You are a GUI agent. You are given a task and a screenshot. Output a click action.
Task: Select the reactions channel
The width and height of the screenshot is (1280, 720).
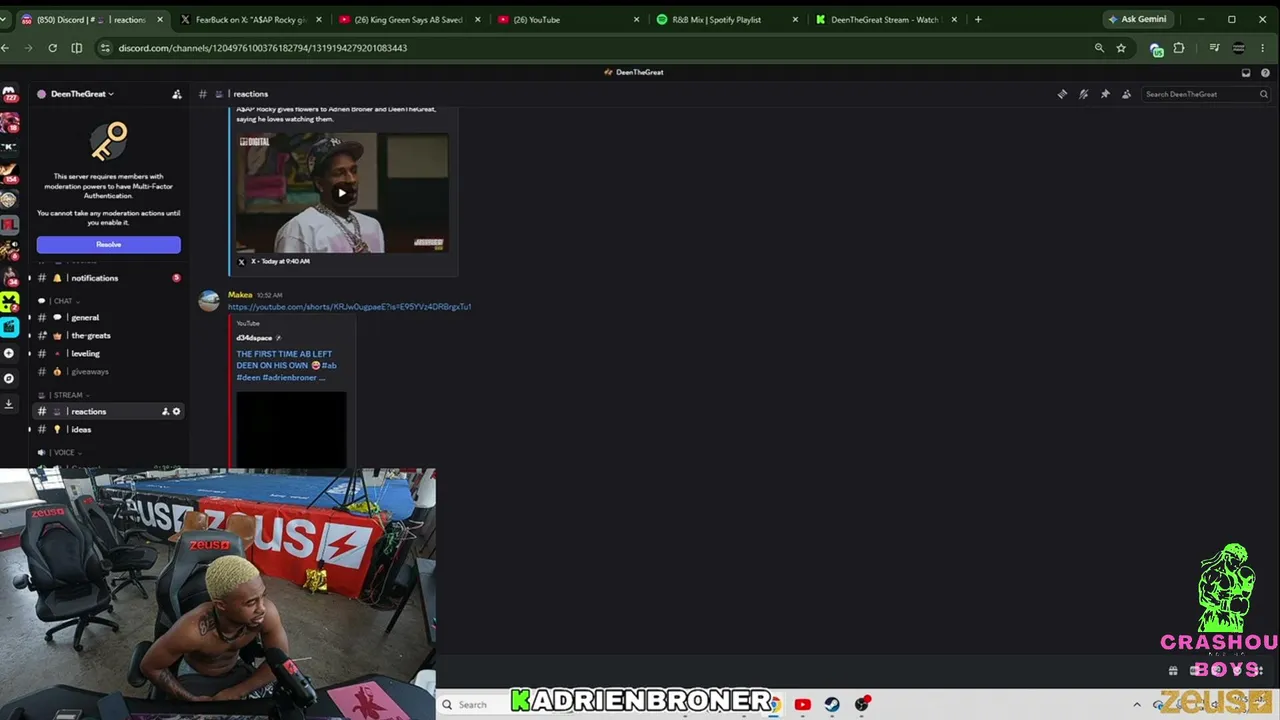(109, 411)
